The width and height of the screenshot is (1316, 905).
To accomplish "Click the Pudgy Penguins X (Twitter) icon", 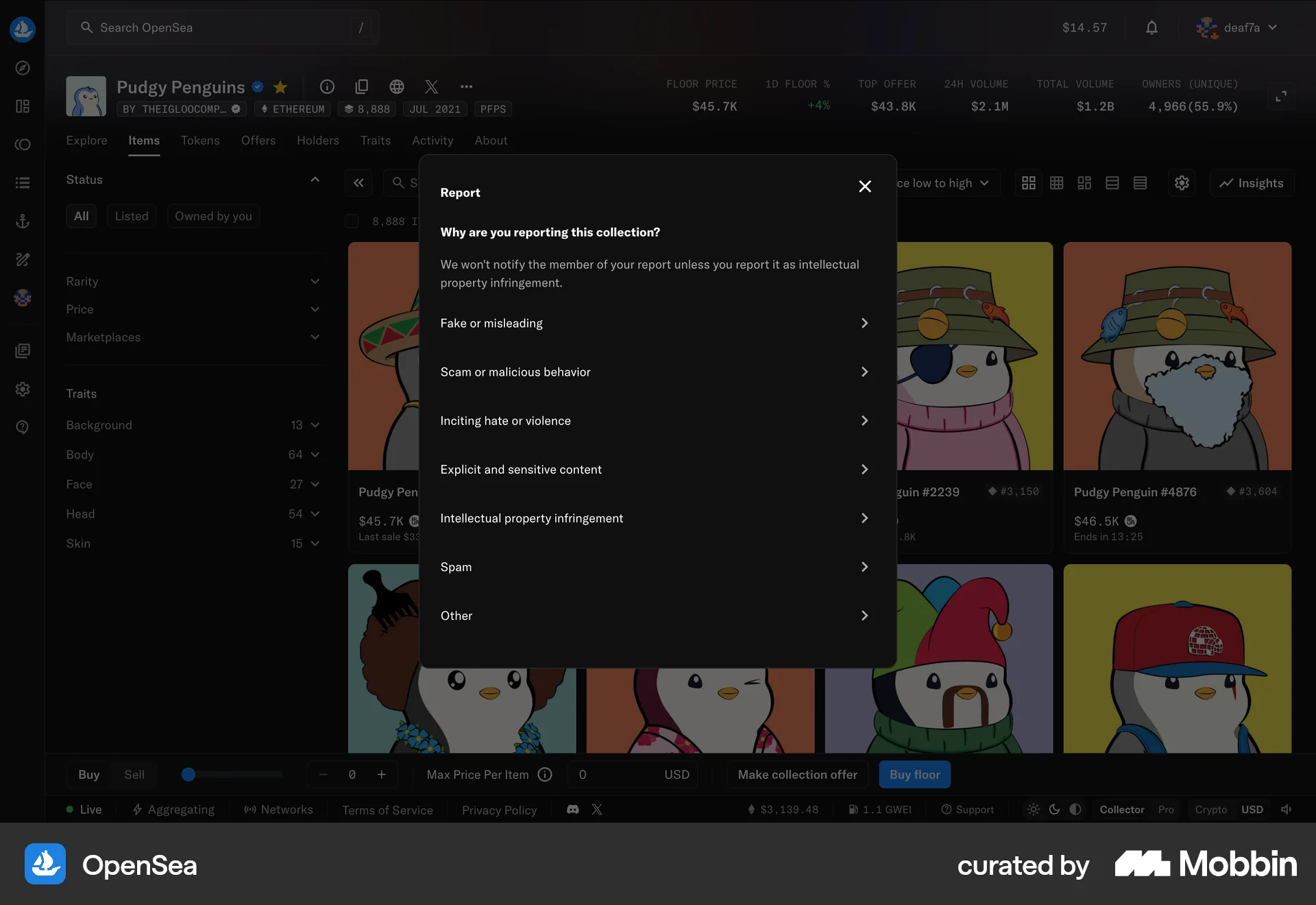I will (431, 87).
